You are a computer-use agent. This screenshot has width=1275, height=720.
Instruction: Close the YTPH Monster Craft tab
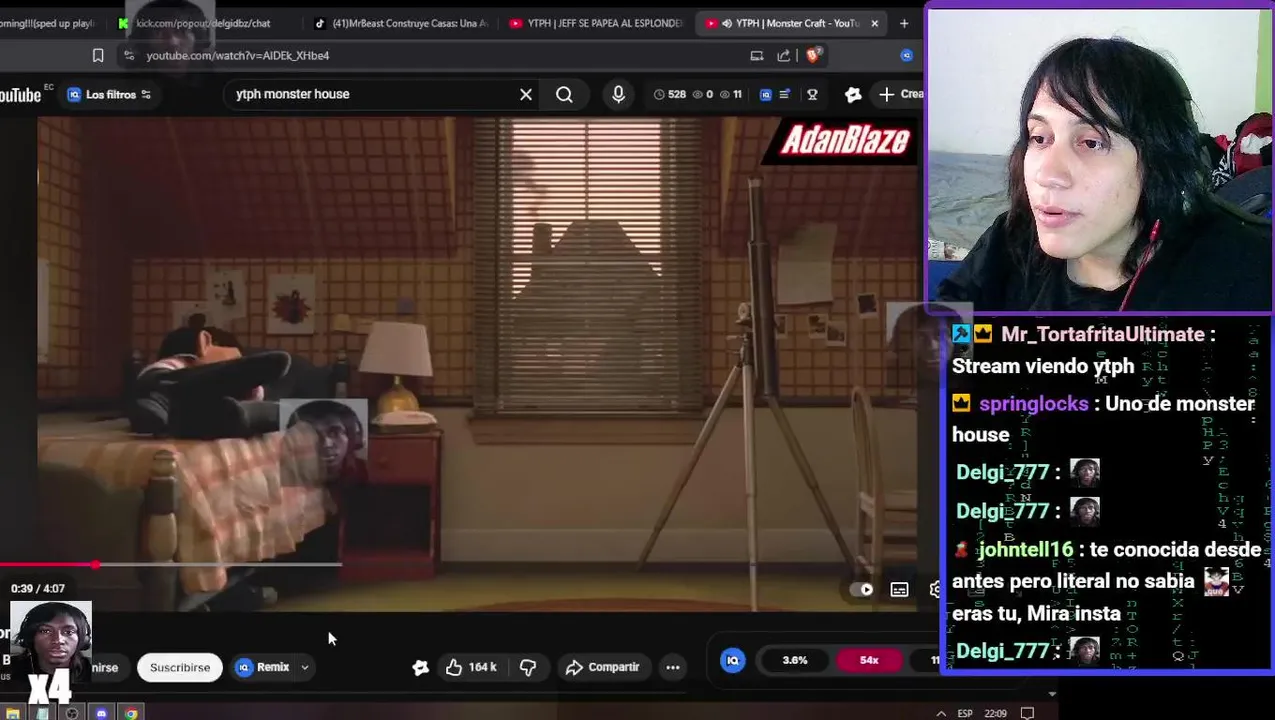pyautogui.click(x=875, y=23)
